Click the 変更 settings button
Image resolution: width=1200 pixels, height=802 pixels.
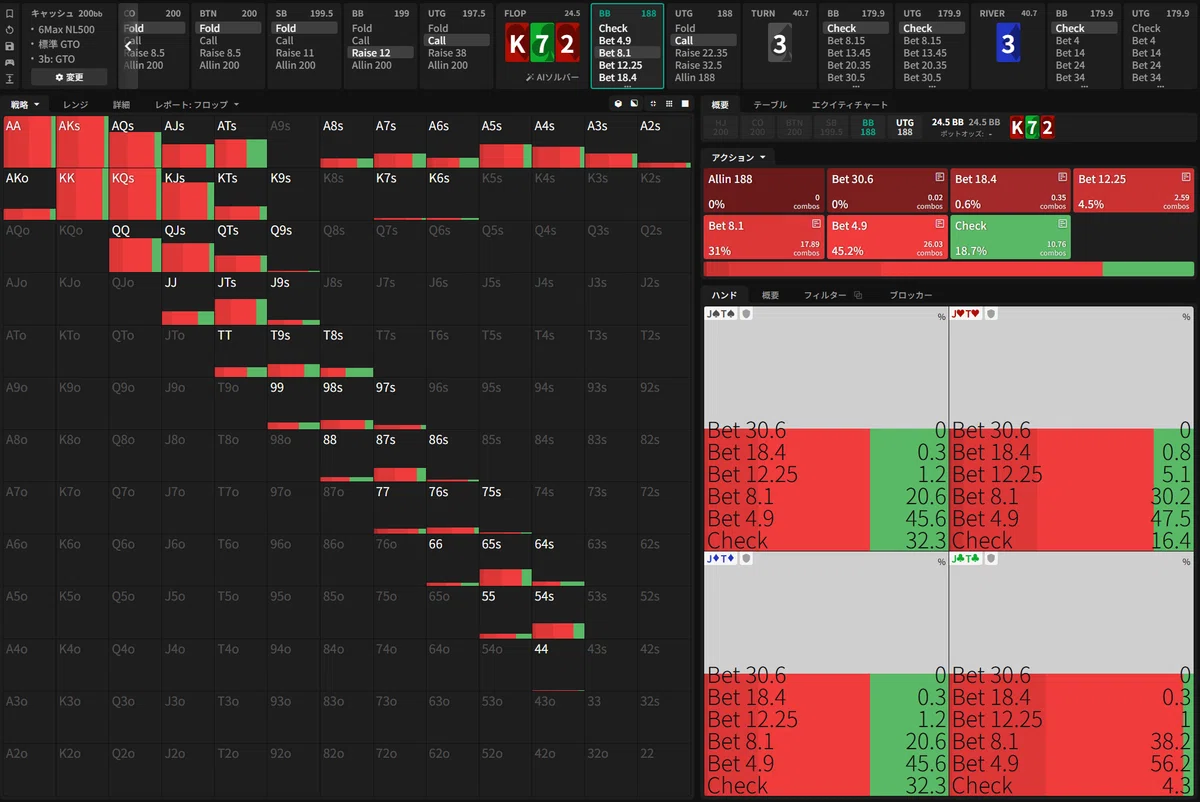[69, 77]
